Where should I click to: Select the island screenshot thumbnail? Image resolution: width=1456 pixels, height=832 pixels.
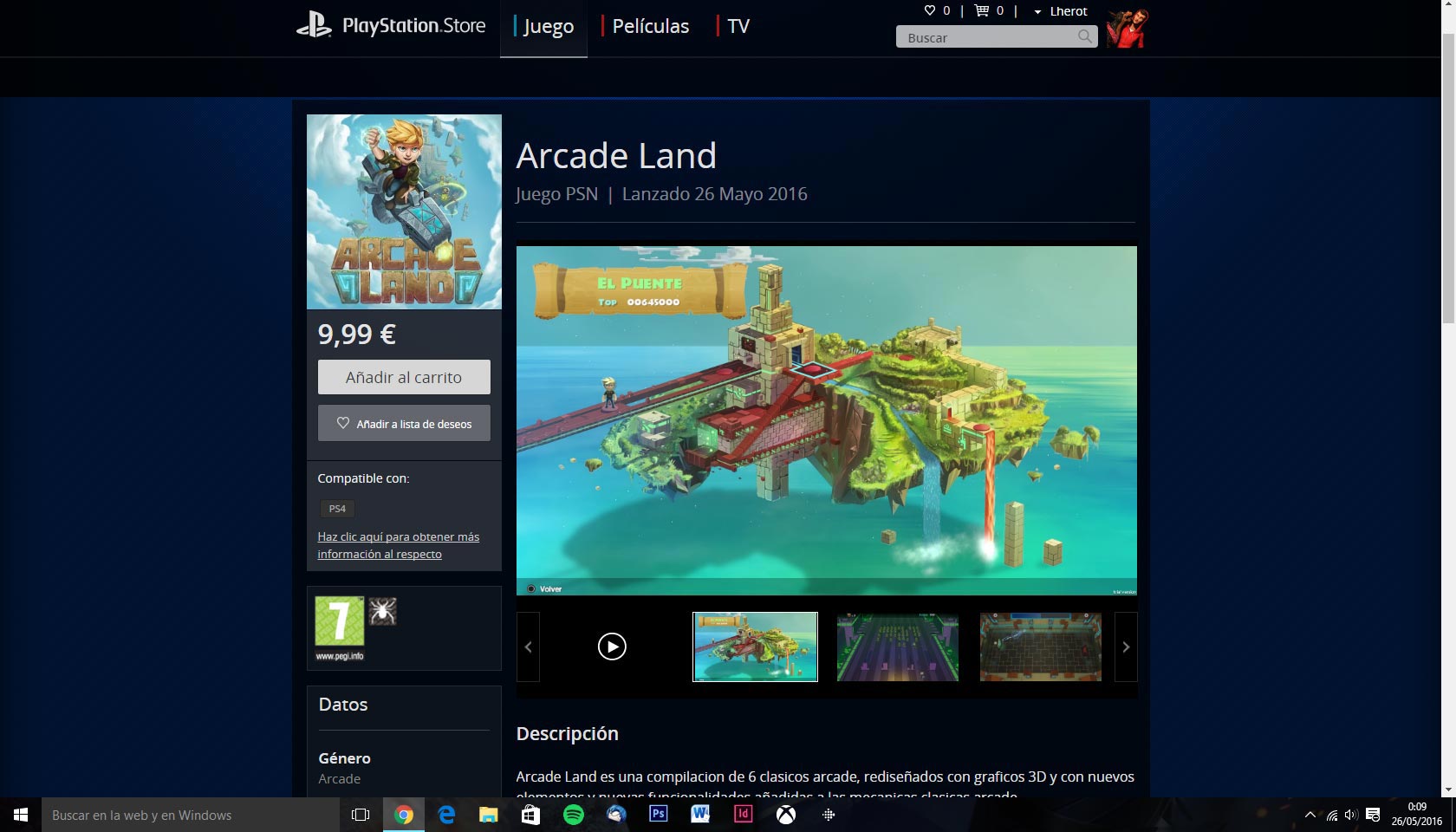(755, 647)
